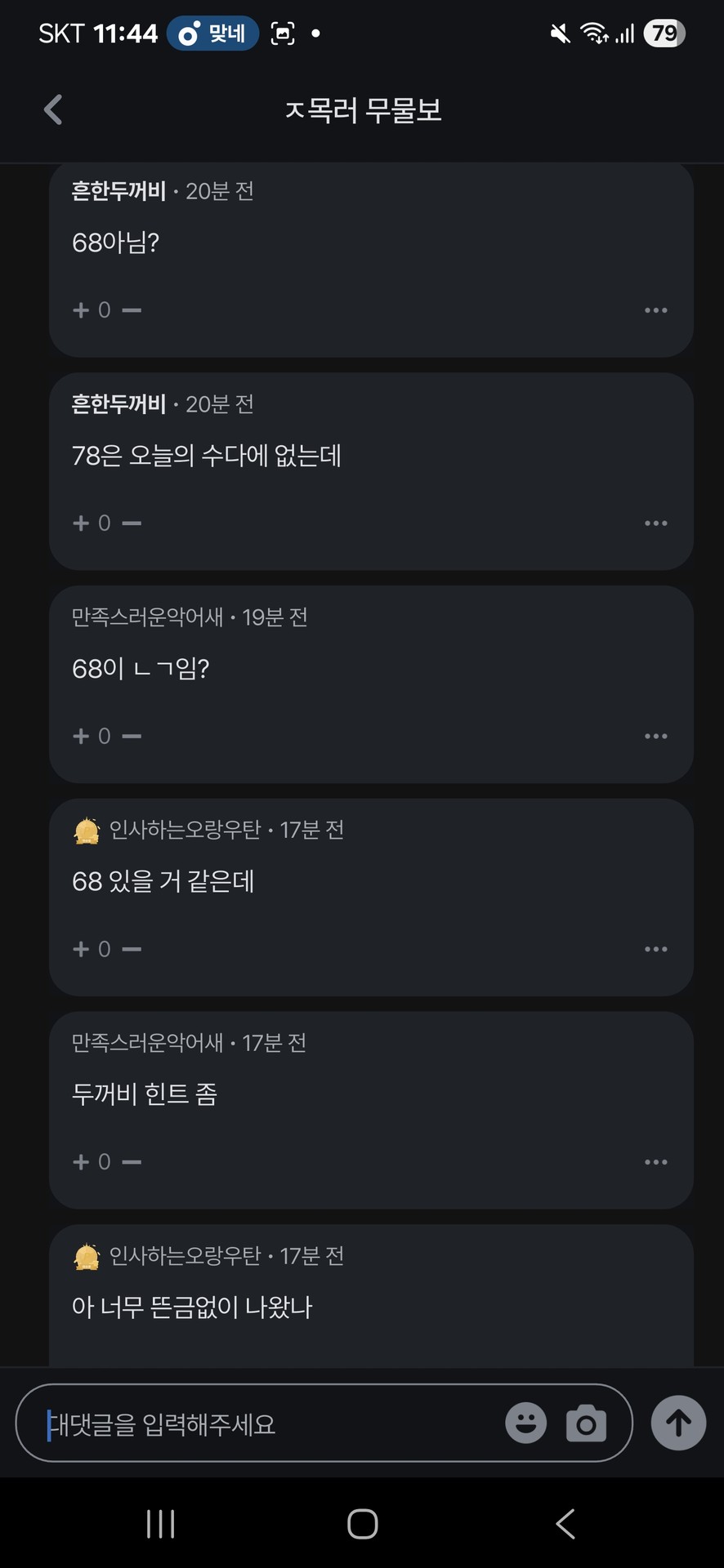The image size is (724, 1568).
Task: Open more options for "68아님?" comment
Action: pyautogui.click(x=655, y=310)
